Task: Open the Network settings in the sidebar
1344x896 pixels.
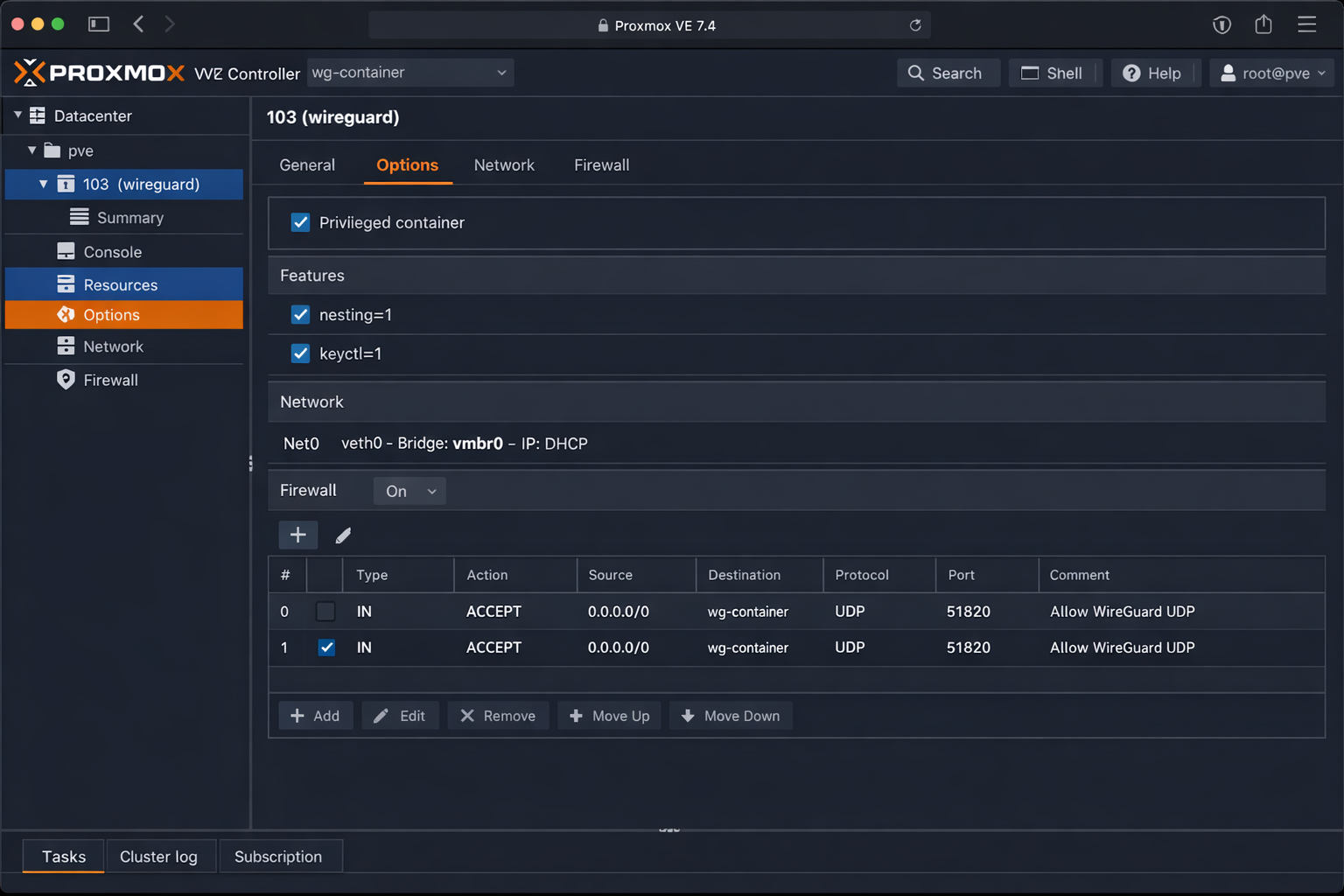Action: click(x=113, y=346)
